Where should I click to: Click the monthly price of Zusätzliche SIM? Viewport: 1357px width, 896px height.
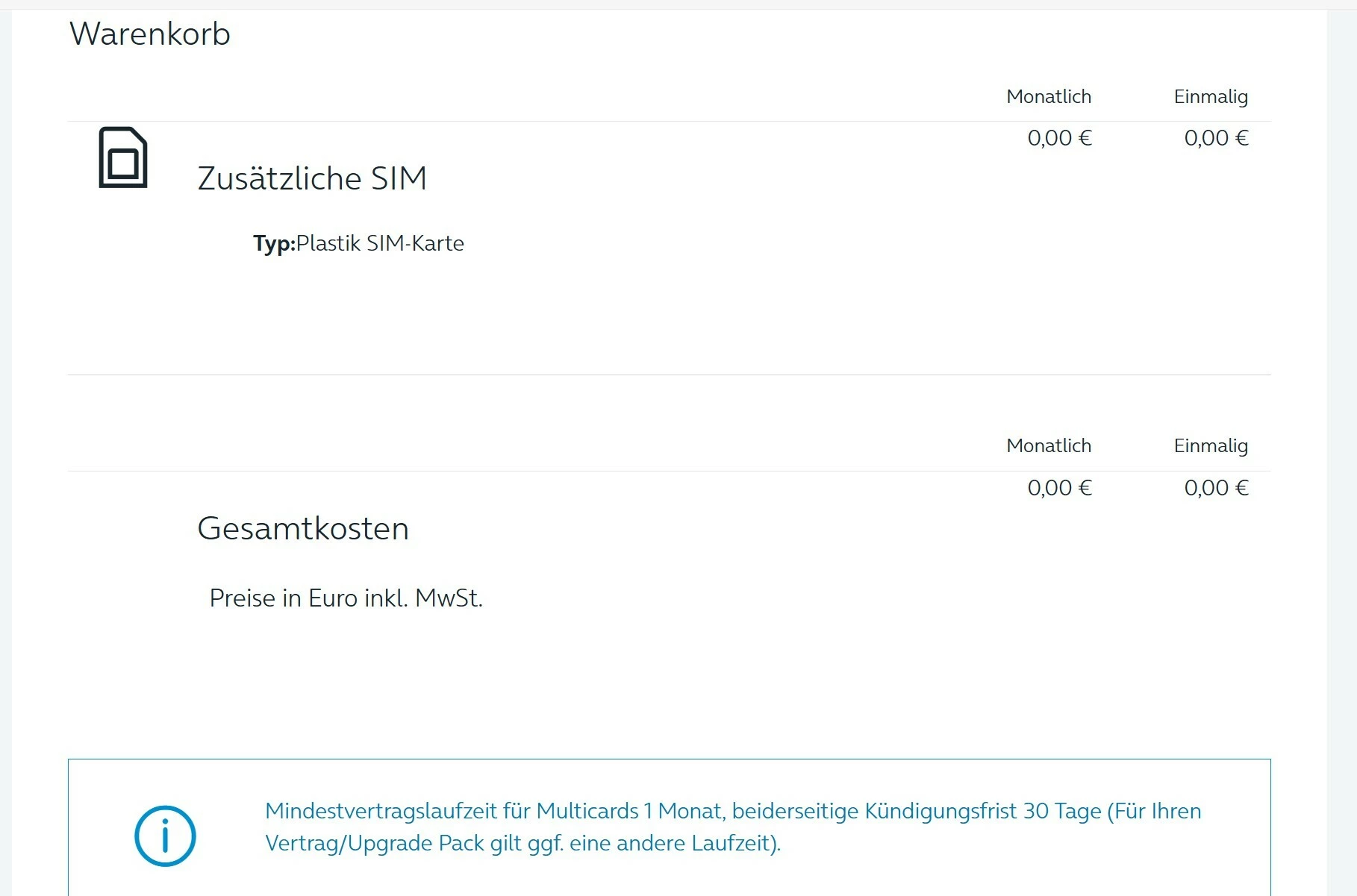coord(1059,138)
